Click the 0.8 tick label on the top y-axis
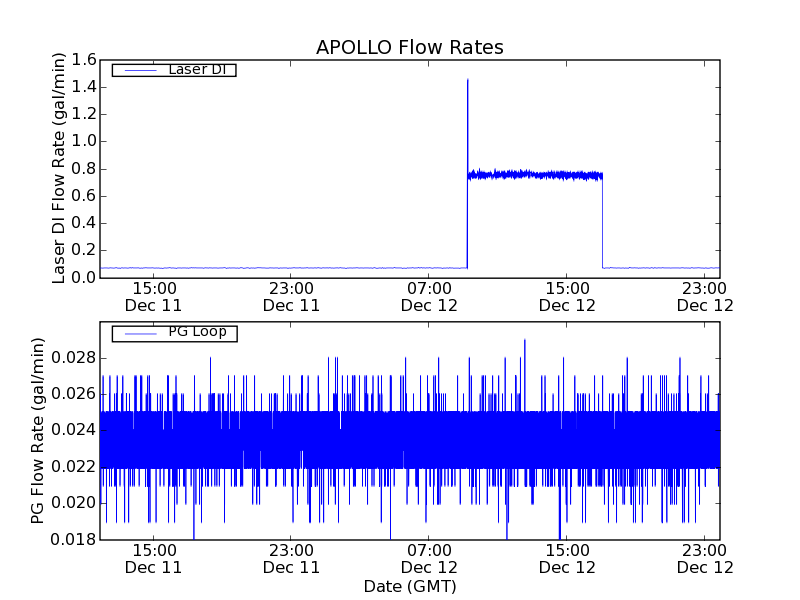The image size is (800, 600). pyautogui.click(x=84, y=169)
